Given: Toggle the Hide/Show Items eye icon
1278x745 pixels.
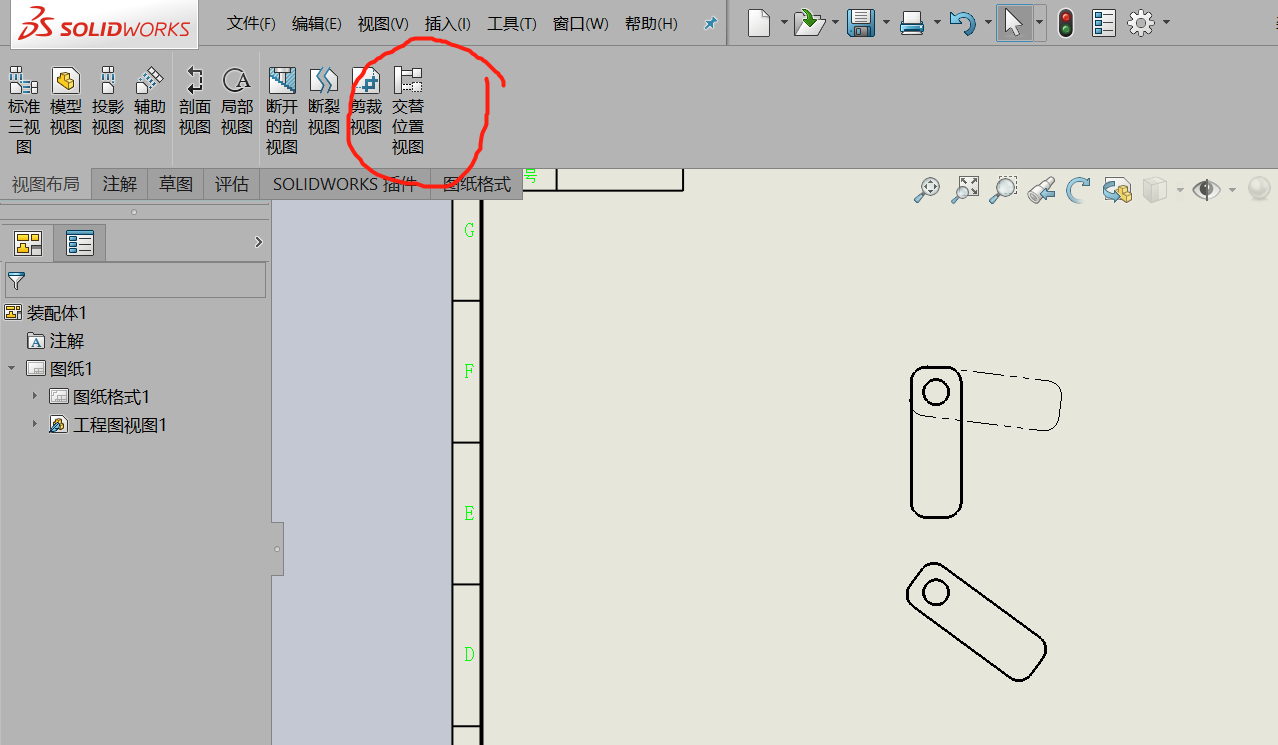Looking at the screenshot, I should [x=1206, y=189].
